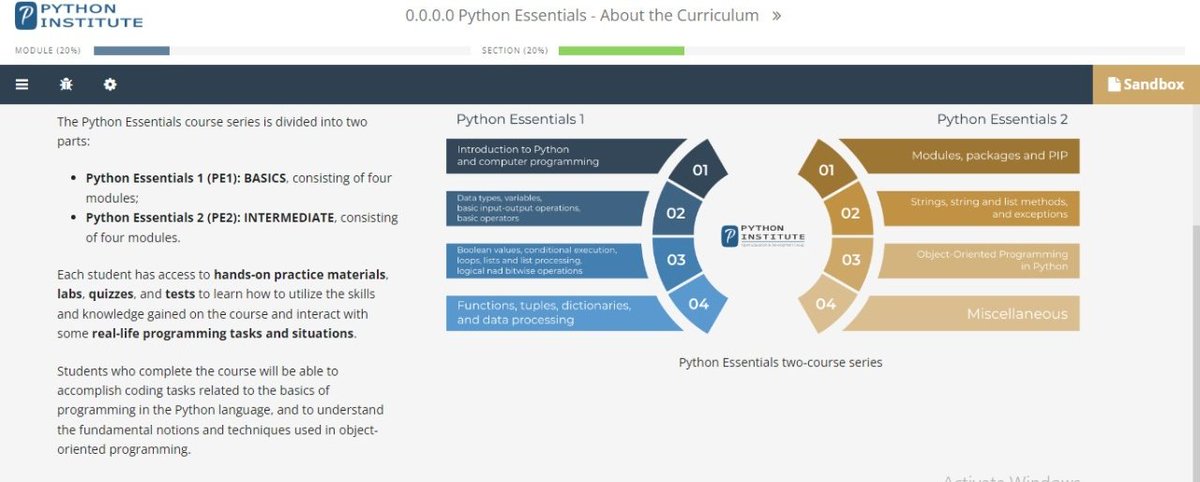
Task: Click the bug report icon
Action: click(66, 85)
